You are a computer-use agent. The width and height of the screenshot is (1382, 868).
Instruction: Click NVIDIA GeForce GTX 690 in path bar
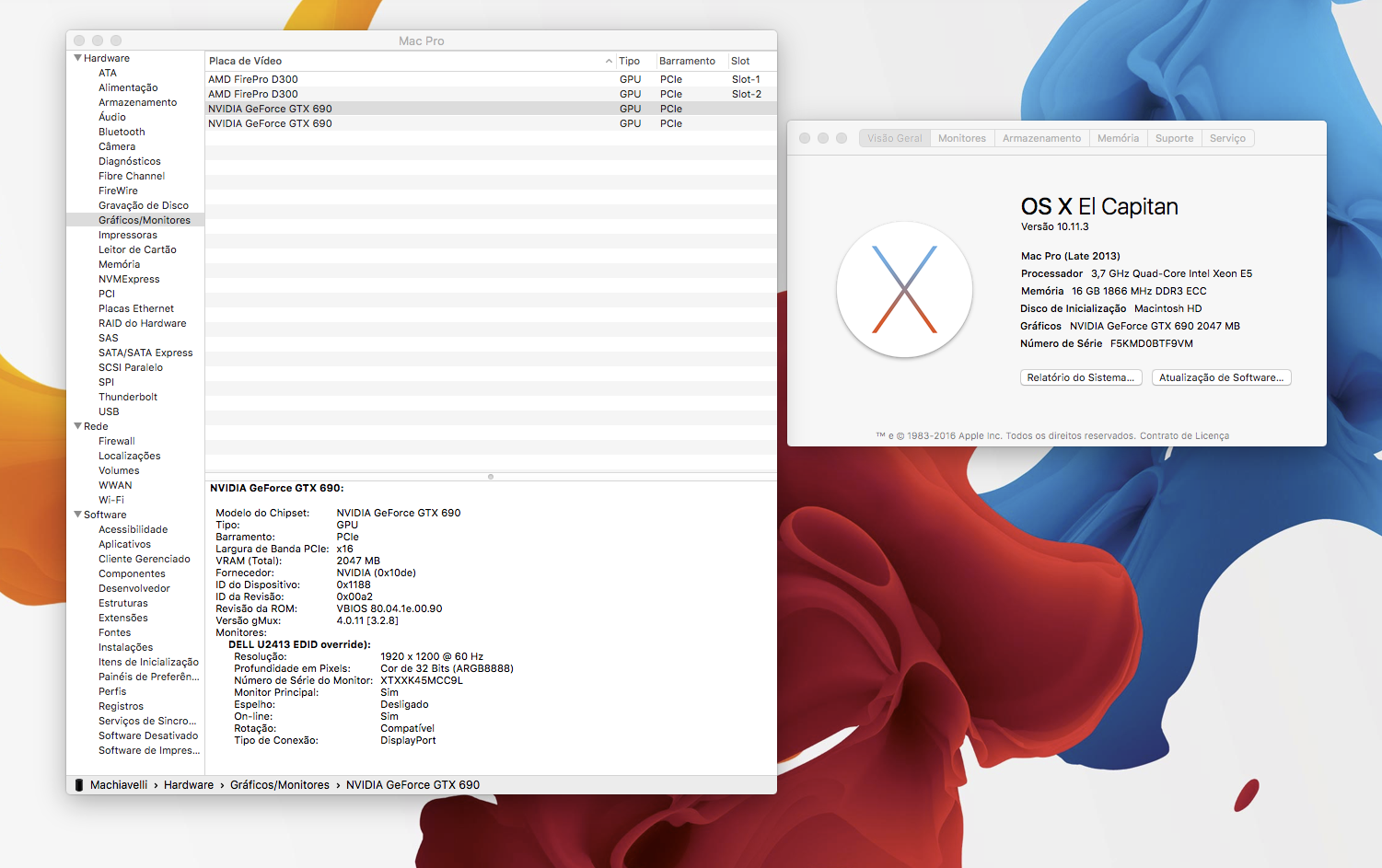click(412, 785)
